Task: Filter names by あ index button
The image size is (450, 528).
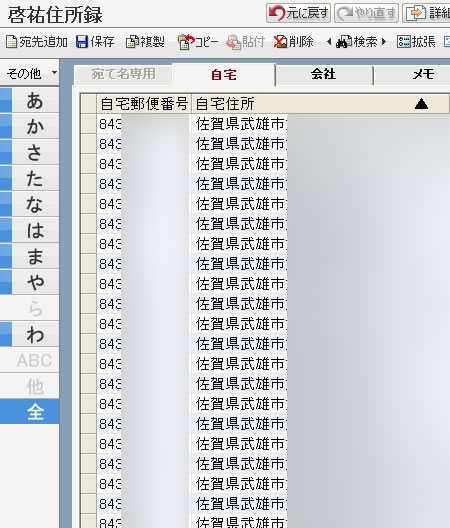Action: tap(35, 101)
